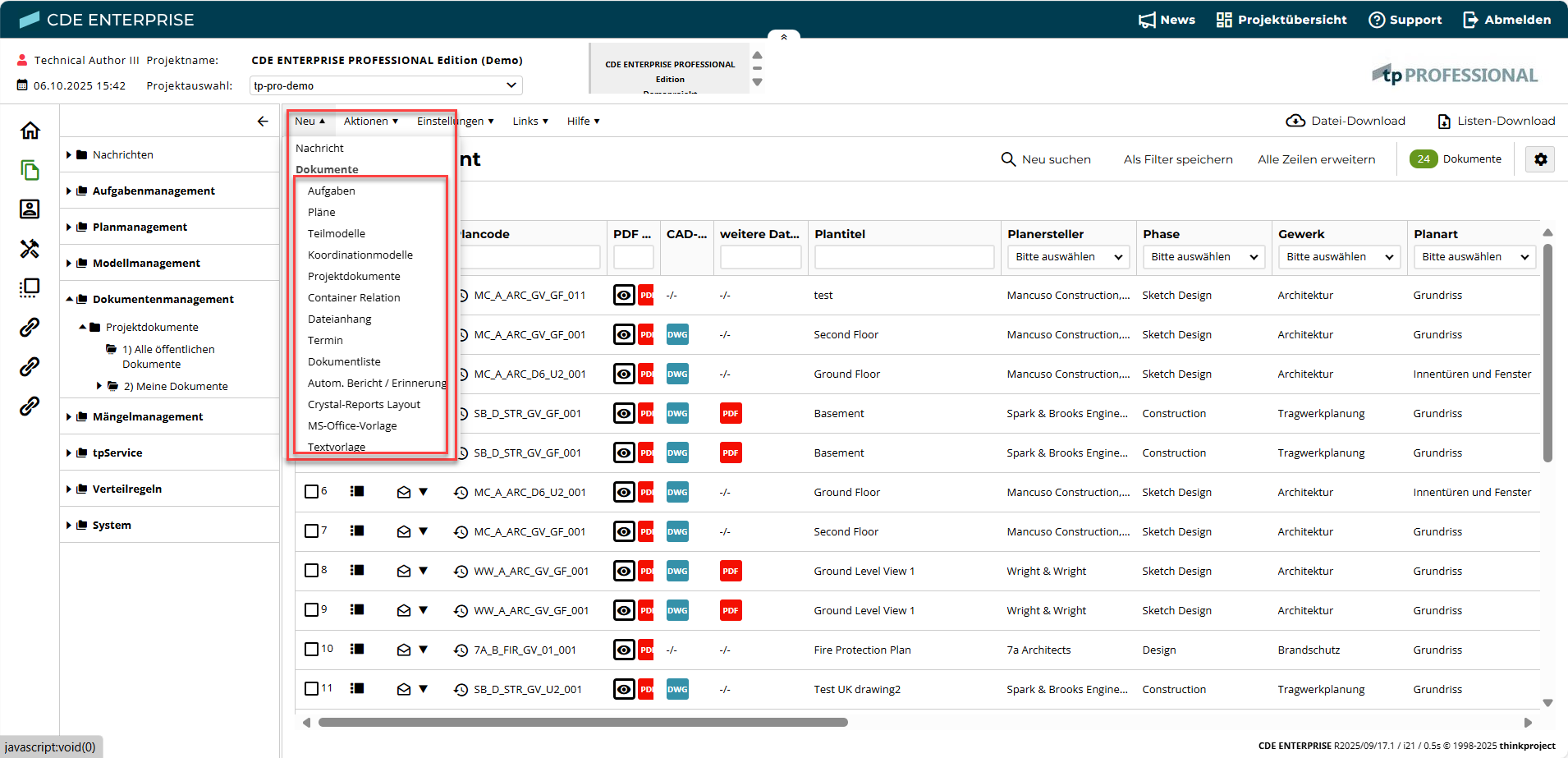This screenshot has width=1568, height=758.
Task: Select the checkbox in row 11
Action: point(311,689)
